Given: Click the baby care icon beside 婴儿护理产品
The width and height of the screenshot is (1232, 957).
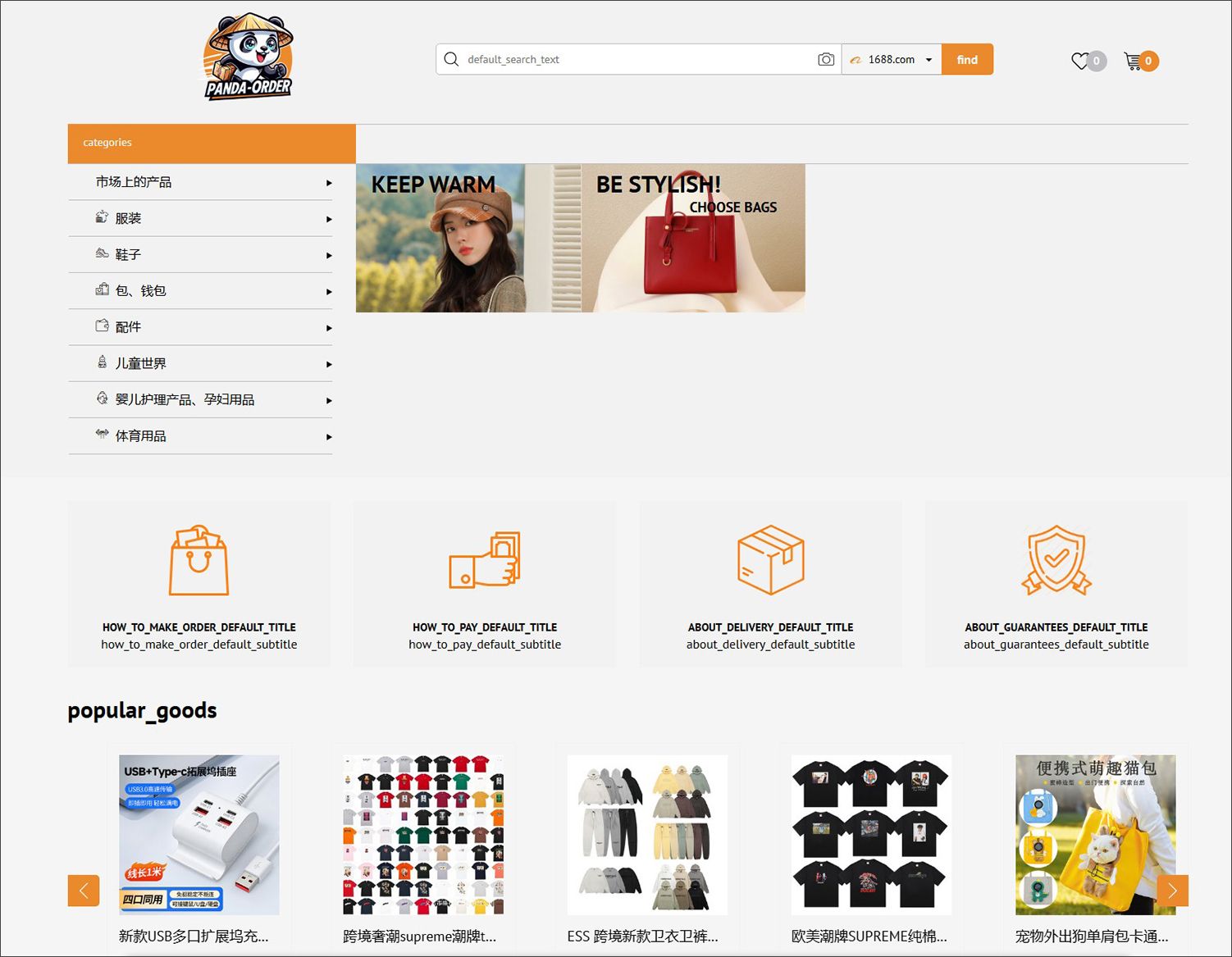Looking at the screenshot, I should 102,399.
